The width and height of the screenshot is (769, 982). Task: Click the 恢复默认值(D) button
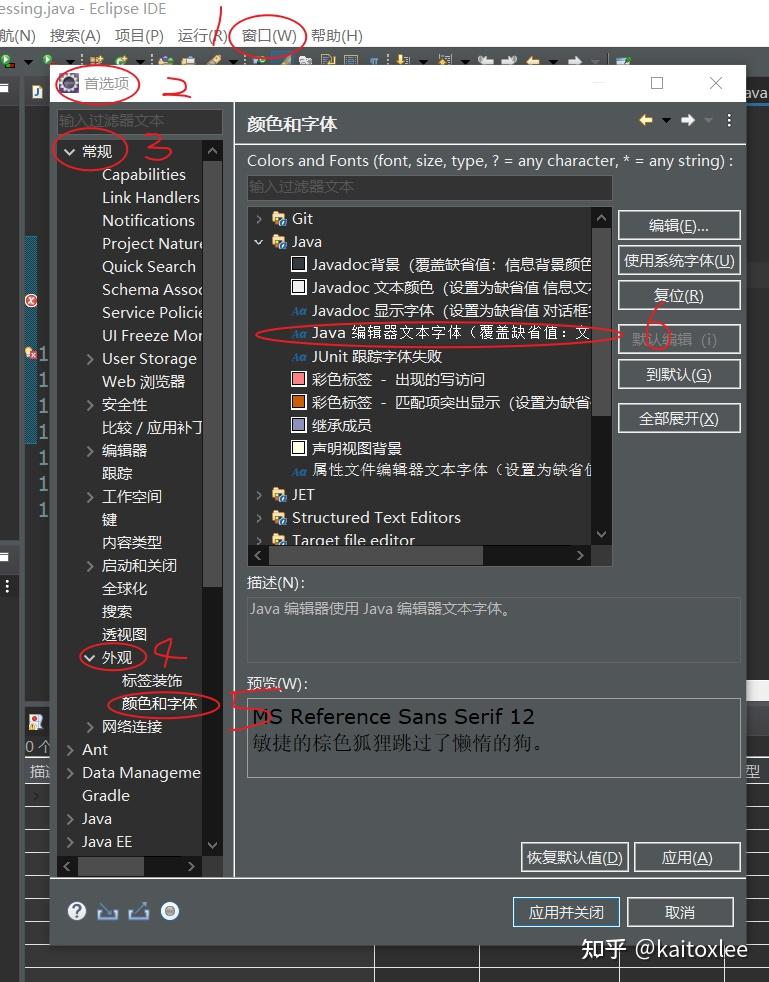click(x=574, y=857)
